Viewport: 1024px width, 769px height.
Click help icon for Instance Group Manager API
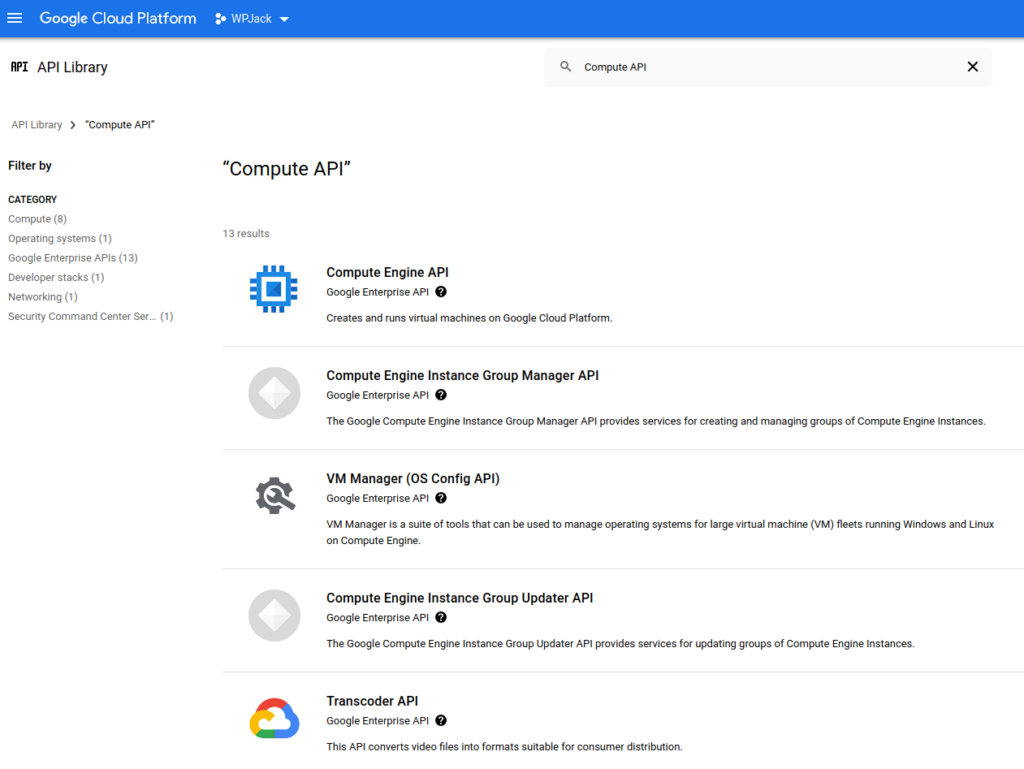tap(441, 395)
